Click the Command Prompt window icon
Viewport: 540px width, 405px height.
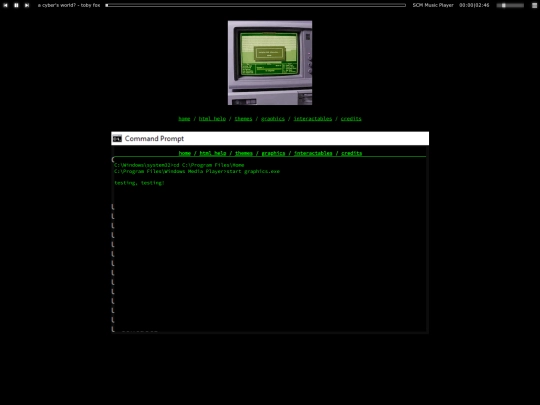(x=117, y=138)
